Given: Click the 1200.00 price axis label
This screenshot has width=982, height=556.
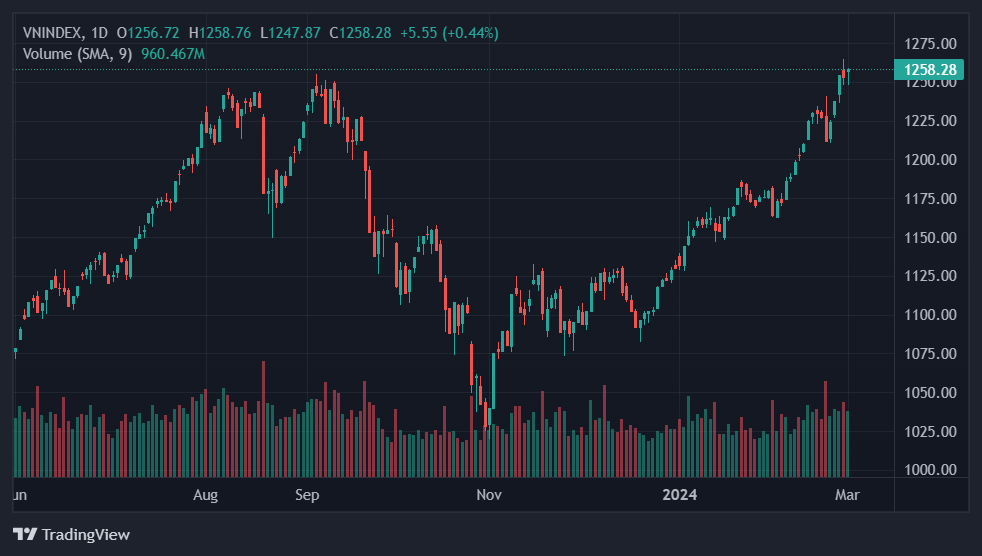Looking at the screenshot, I should coord(930,160).
